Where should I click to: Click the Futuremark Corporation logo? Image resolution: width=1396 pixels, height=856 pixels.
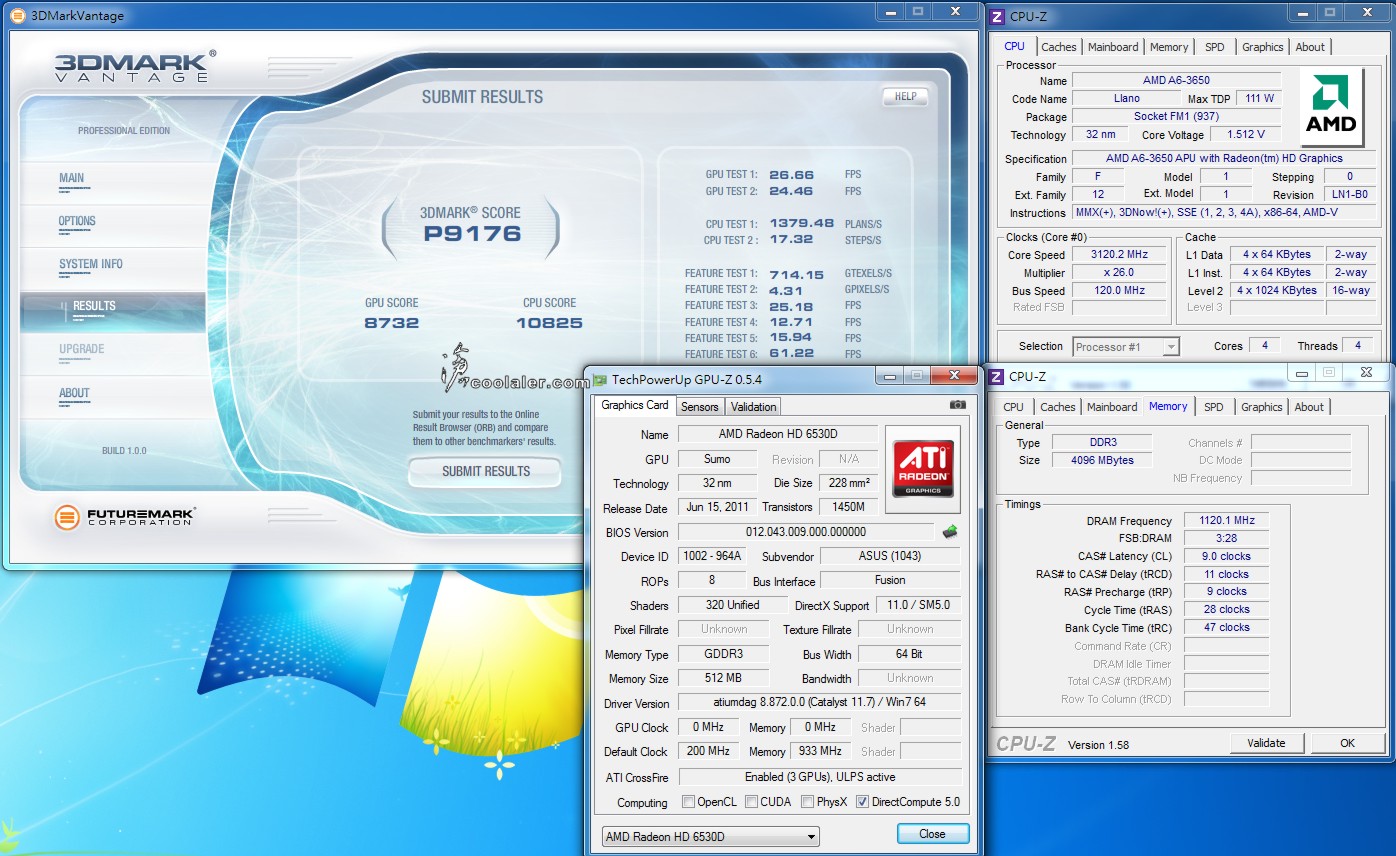tap(125, 517)
